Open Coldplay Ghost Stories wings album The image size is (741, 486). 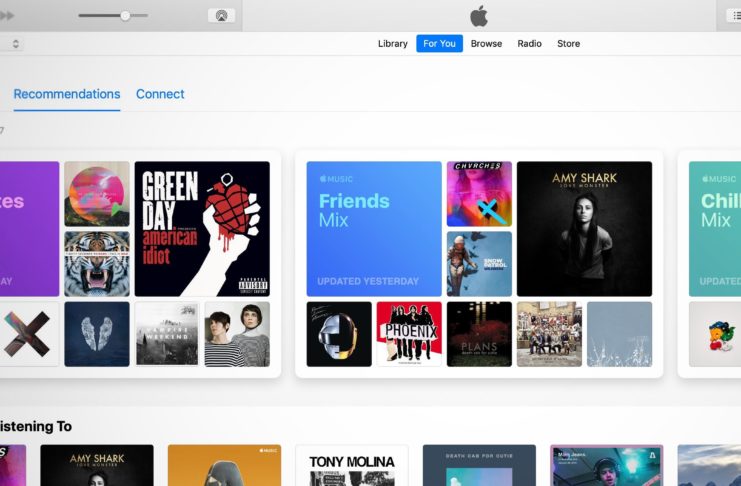coord(97,334)
